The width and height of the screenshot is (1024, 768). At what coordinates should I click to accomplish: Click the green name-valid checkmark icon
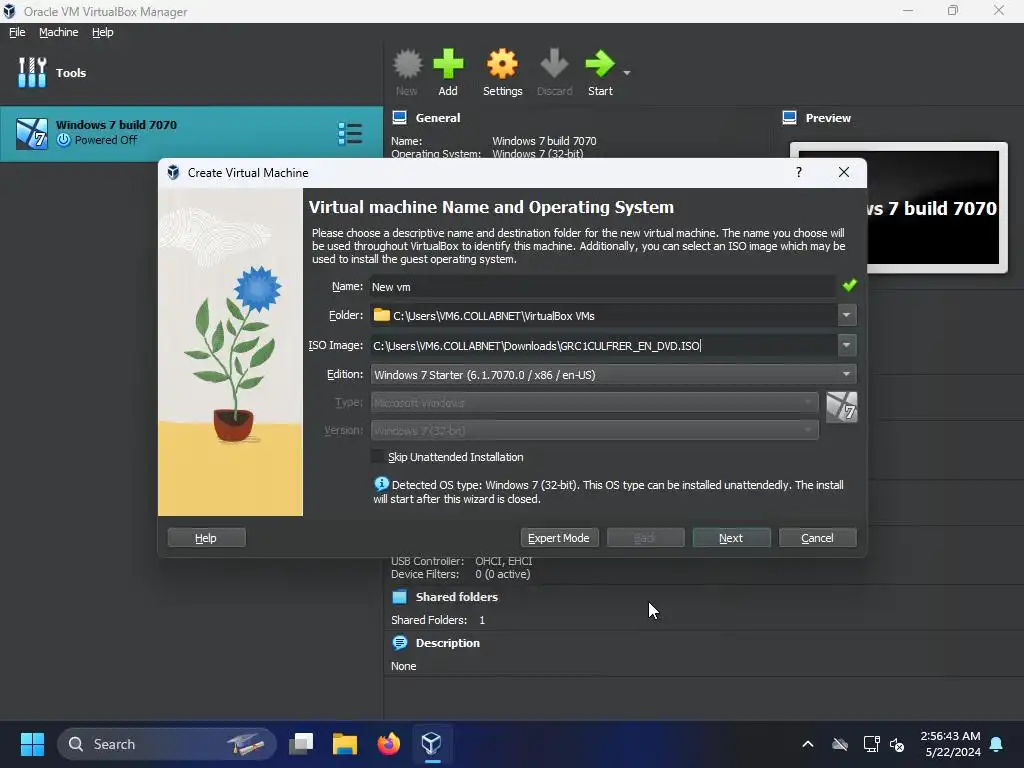tap(849, 285)
